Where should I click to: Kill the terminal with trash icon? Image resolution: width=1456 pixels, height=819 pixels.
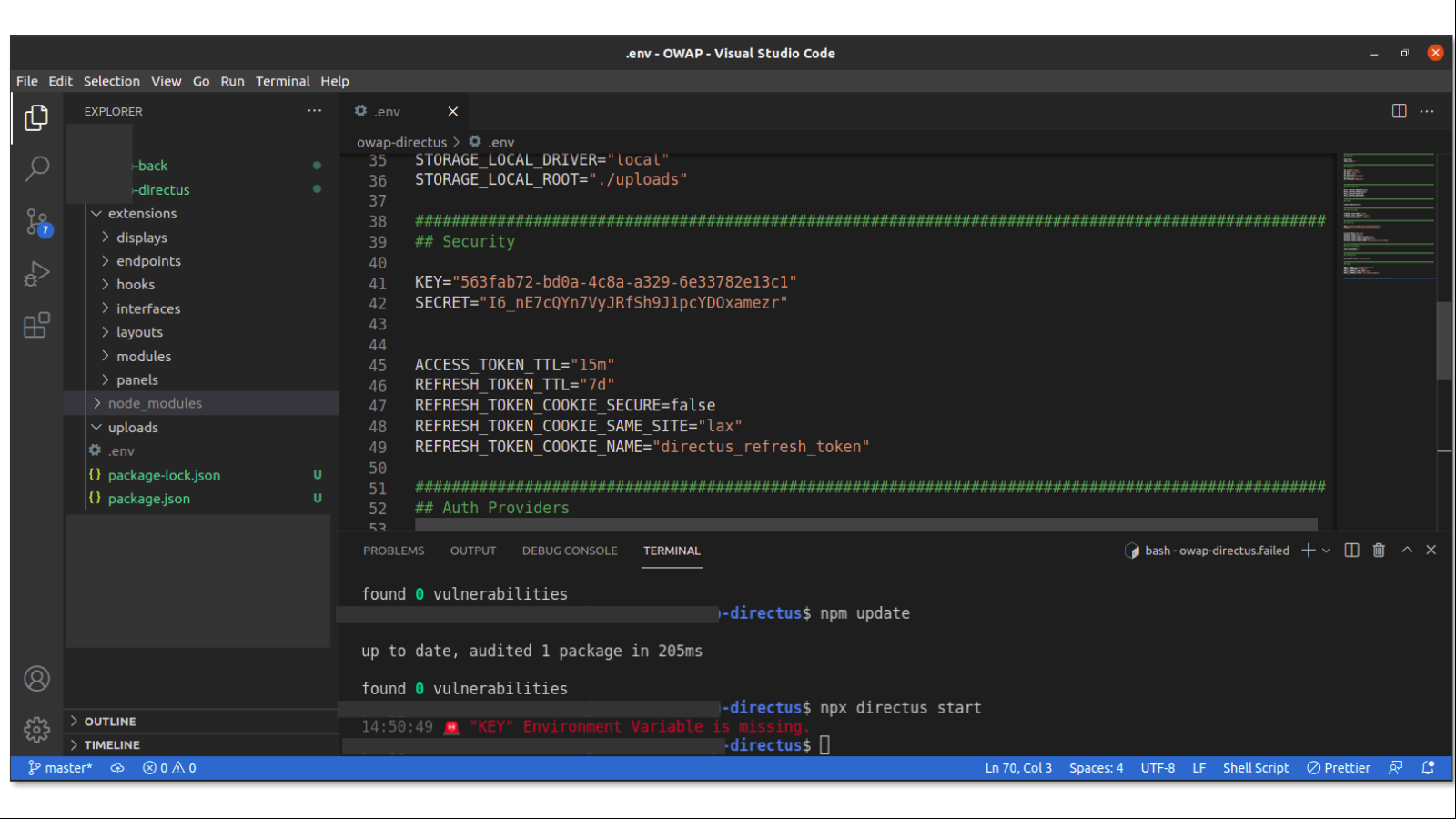1380,551
